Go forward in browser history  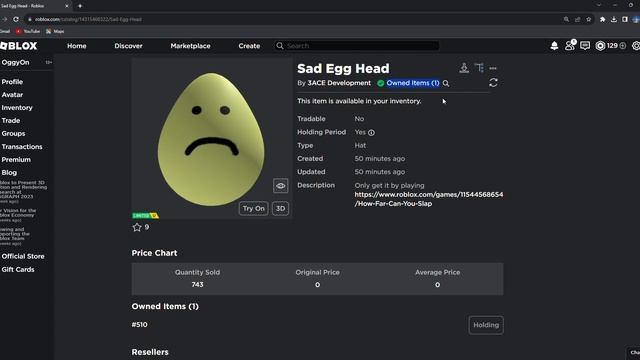tap(4, 19)
